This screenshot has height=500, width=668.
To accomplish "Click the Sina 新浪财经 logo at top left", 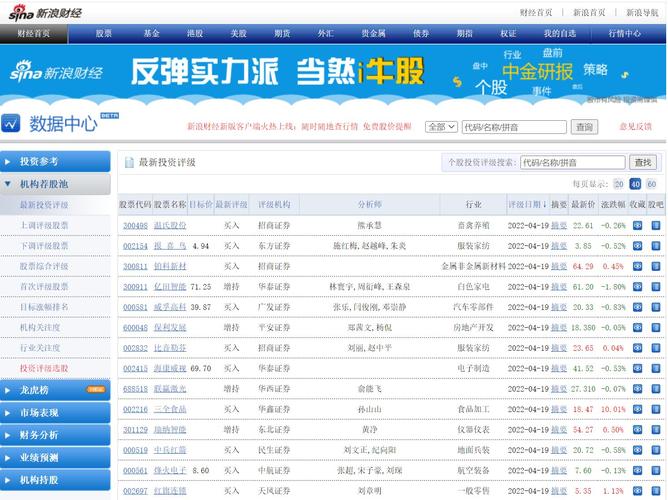I will coord(45,13).
